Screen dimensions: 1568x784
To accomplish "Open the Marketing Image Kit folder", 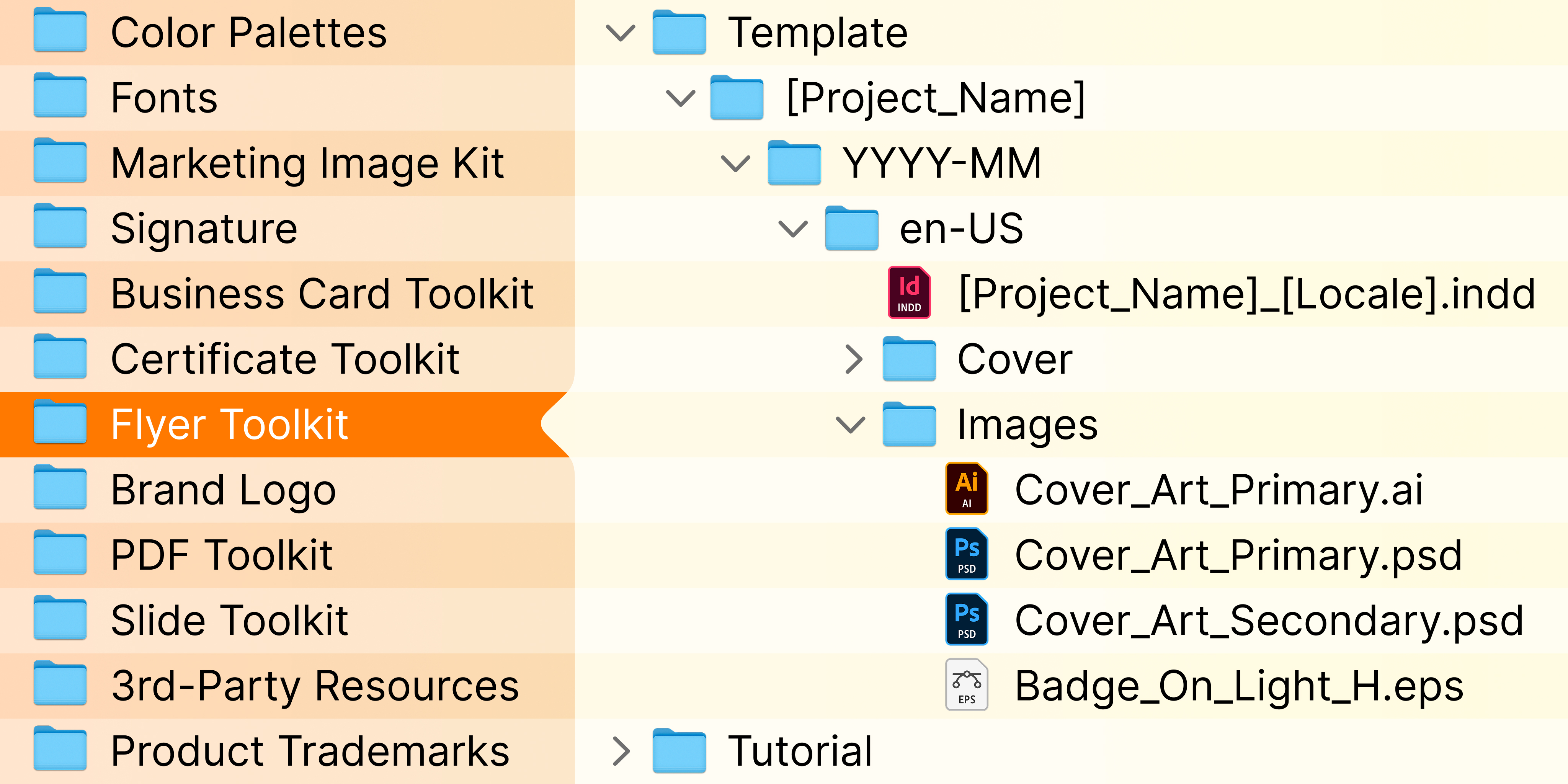I will point(307,163).
